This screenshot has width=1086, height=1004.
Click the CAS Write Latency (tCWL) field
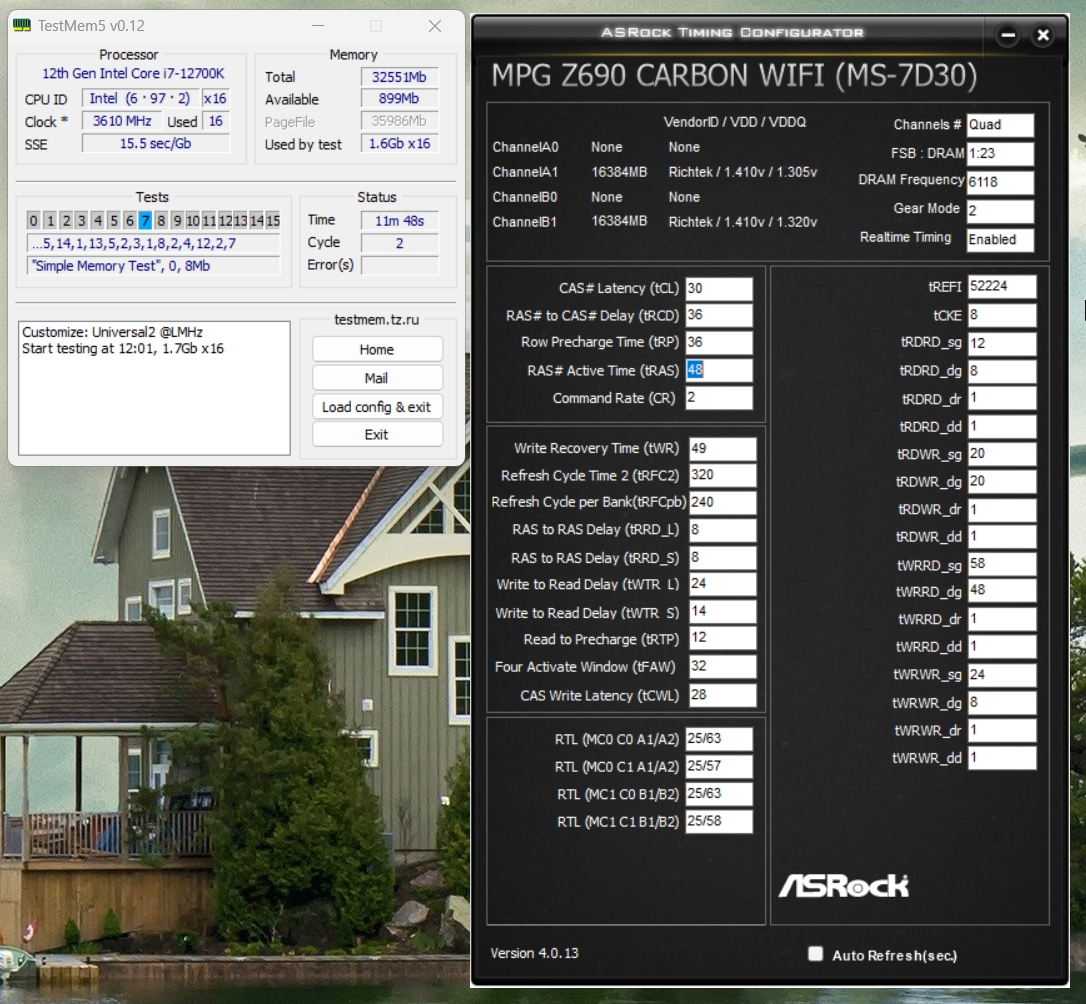722,694
